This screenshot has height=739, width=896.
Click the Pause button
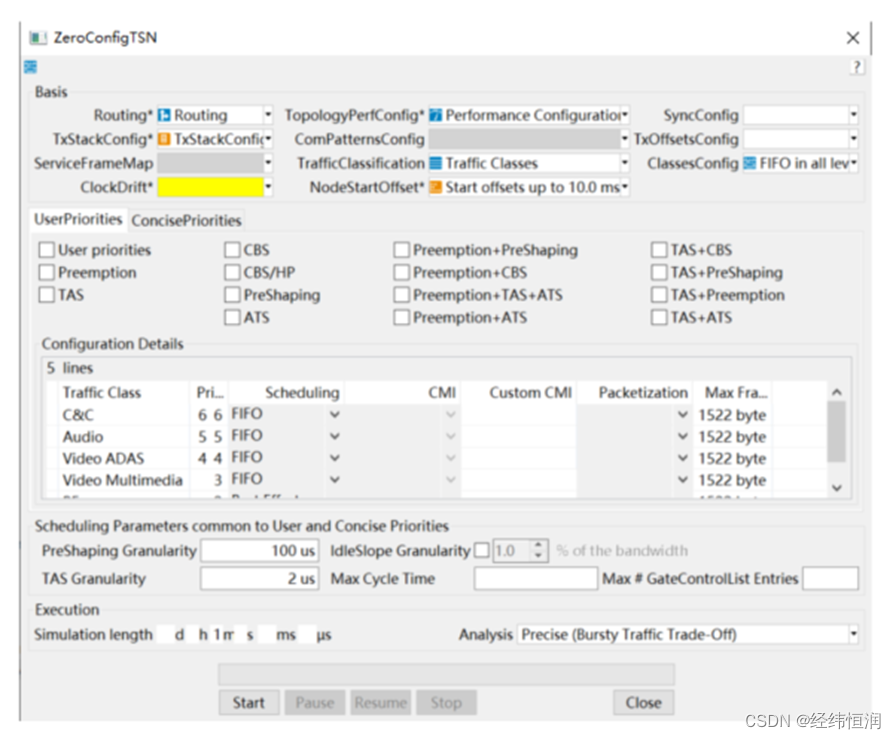(315, 702)
